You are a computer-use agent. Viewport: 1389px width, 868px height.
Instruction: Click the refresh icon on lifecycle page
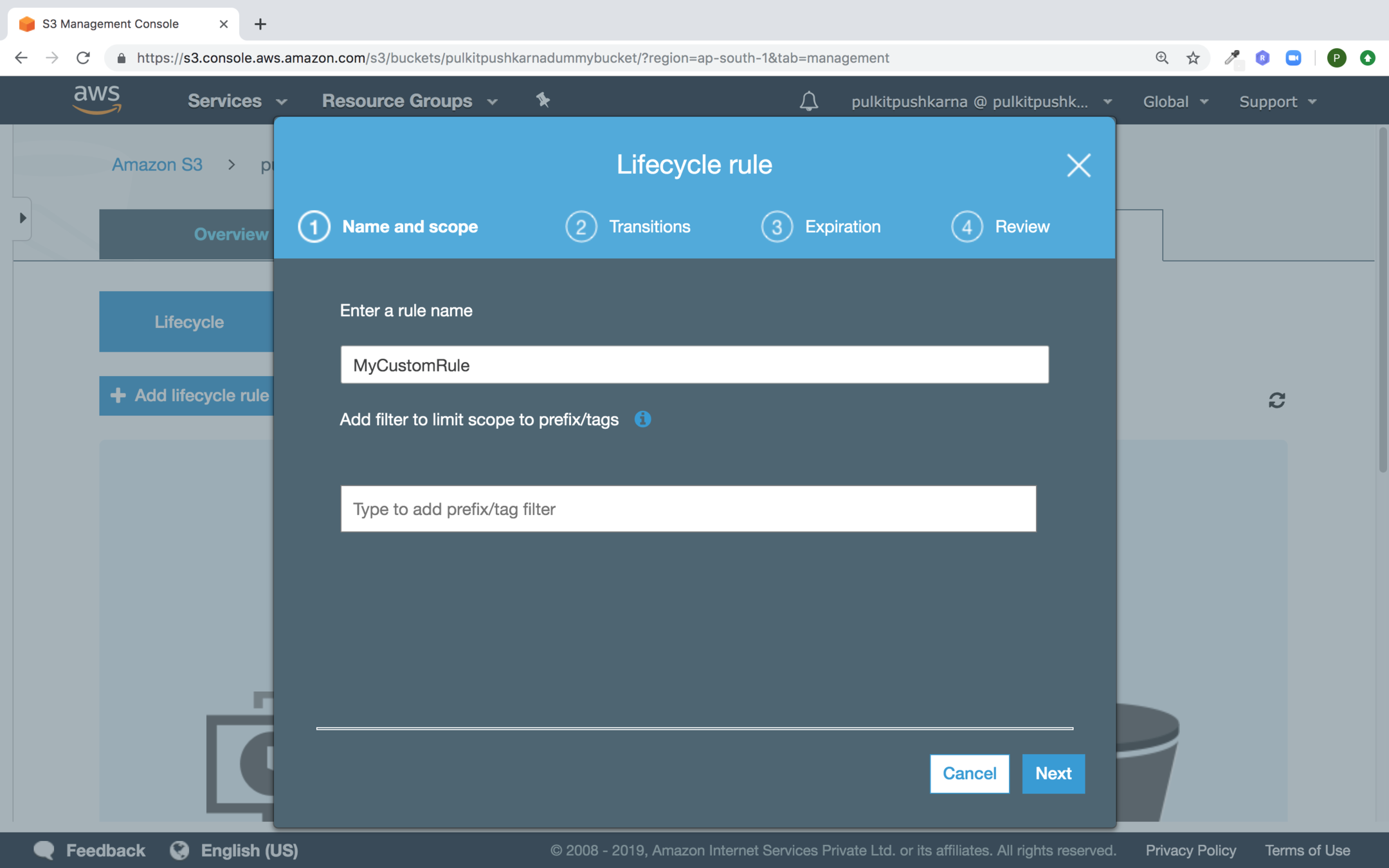coord(1276,400)
